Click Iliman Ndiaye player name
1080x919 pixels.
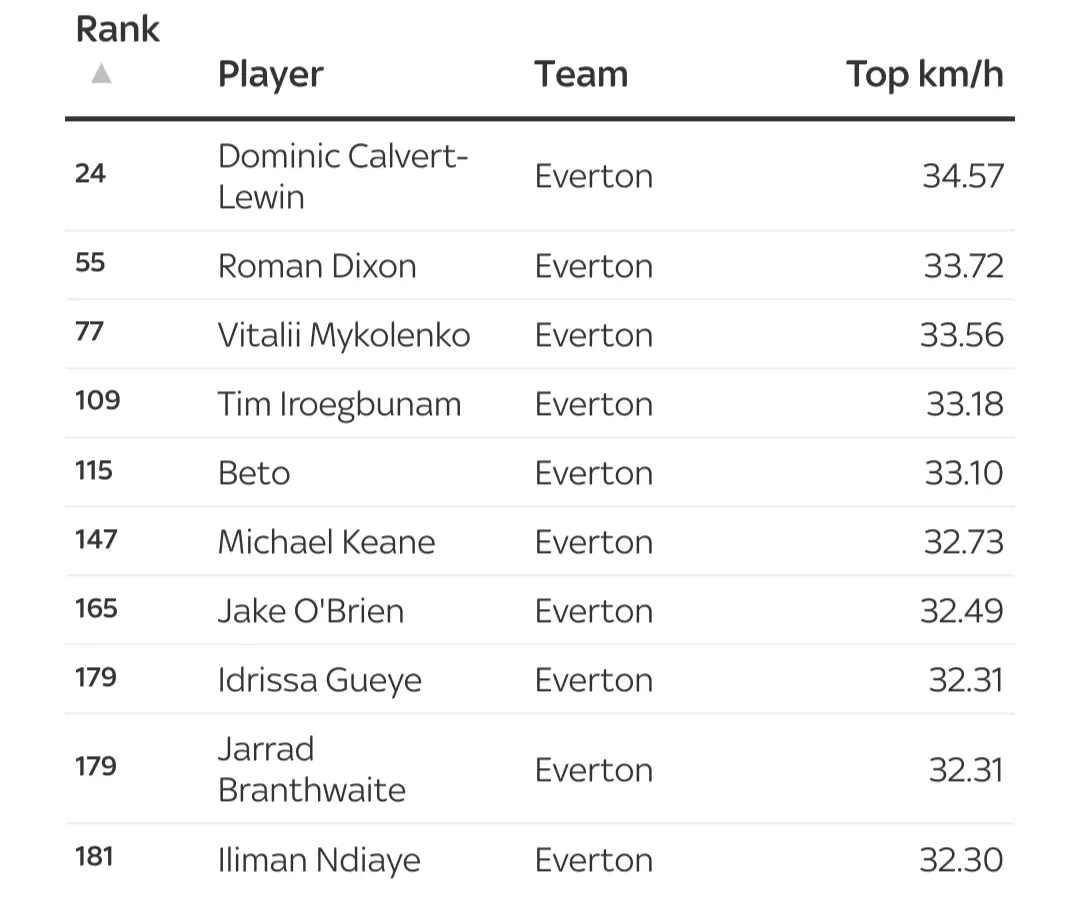coord(319,860)
